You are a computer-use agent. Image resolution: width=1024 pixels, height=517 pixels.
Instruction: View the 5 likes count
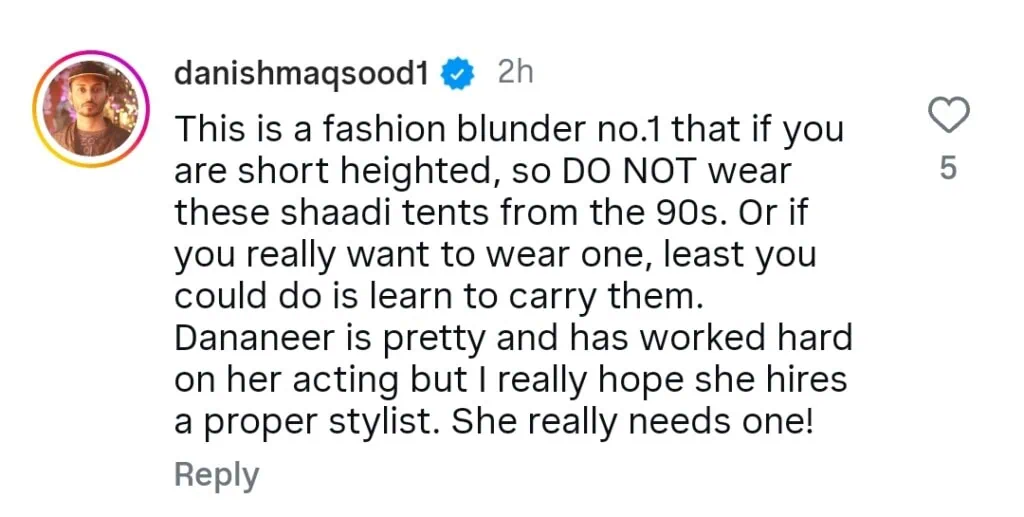pos(948,169)
